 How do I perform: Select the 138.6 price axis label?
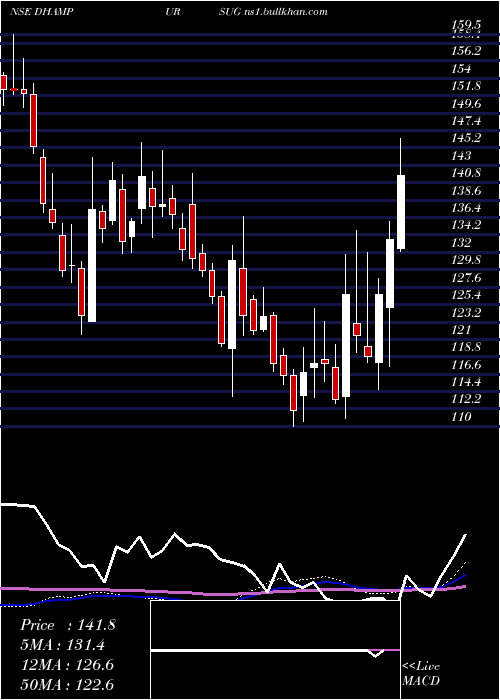468,191
